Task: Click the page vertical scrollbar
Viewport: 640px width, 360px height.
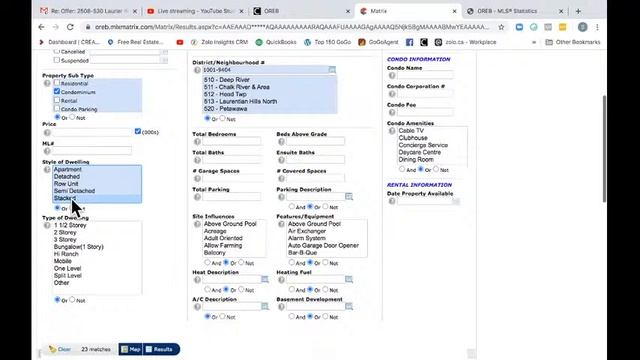Action: [x=604, y=149]
